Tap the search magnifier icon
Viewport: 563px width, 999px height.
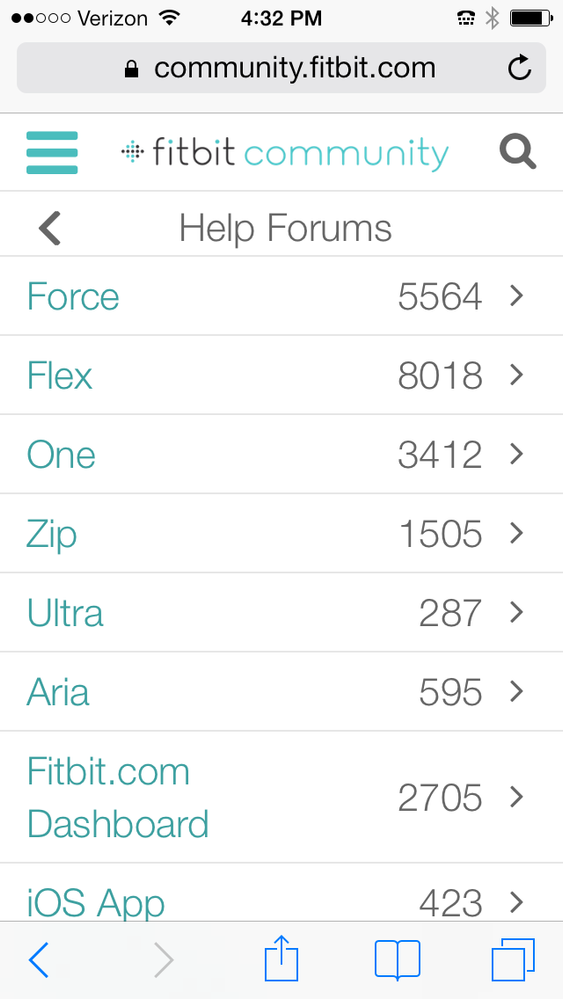point(518,152)
